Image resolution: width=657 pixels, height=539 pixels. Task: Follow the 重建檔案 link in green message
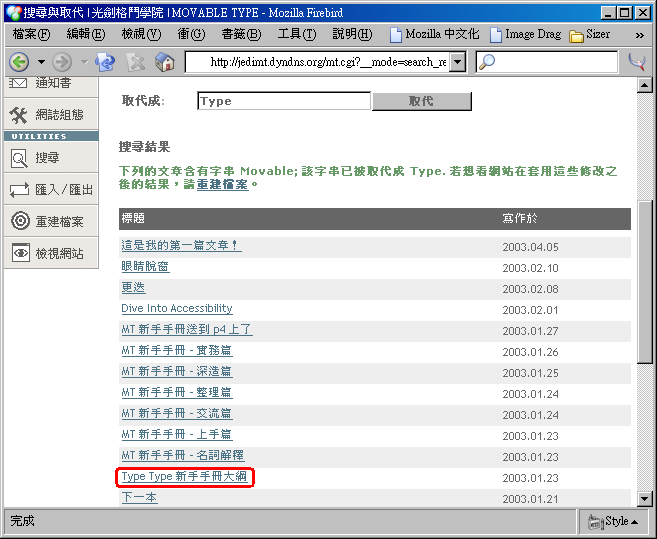click(x=222, y=184)
